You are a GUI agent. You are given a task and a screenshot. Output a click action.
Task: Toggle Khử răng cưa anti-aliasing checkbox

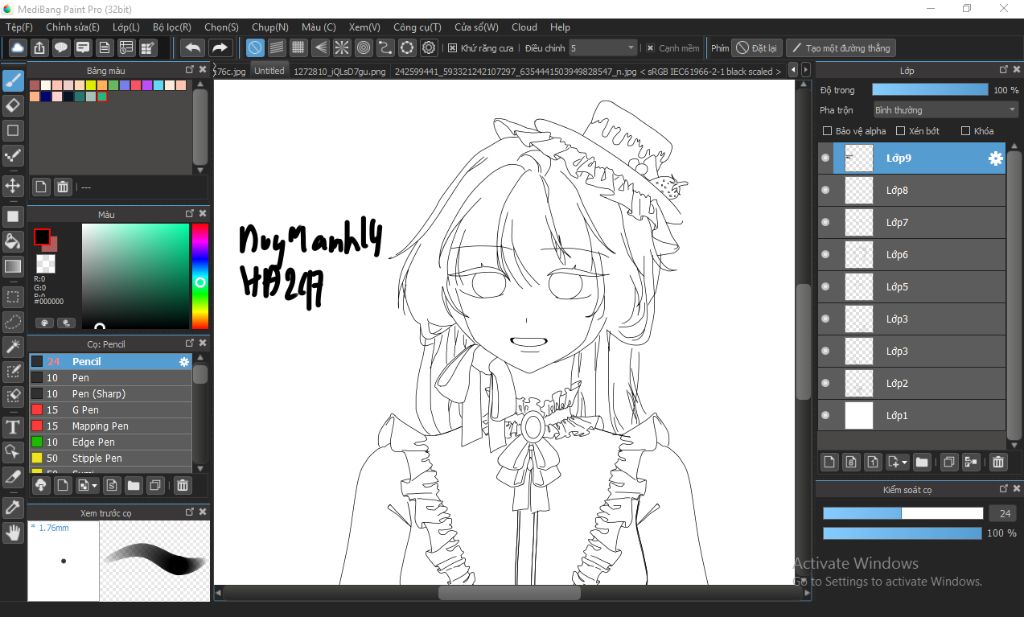point(452,48)
